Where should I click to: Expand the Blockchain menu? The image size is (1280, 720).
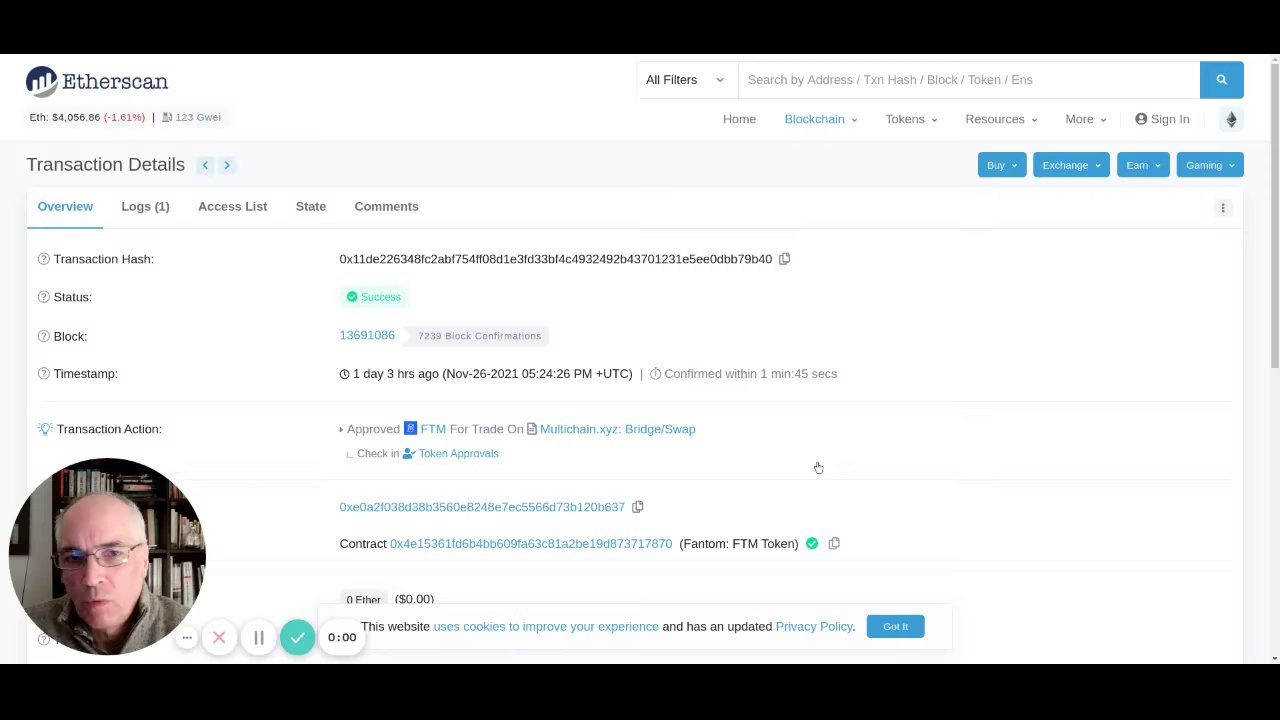(x=821, y=119)
